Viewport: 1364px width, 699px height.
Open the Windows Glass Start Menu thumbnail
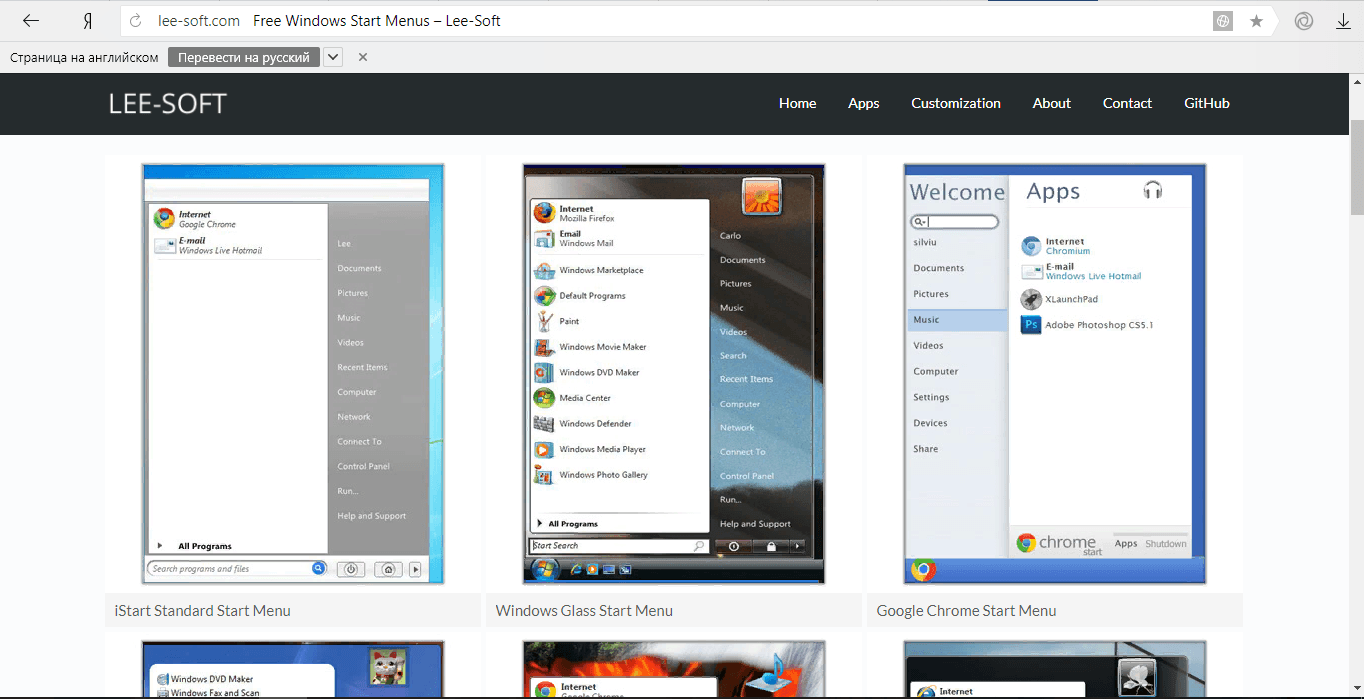[x=674, y=374]
